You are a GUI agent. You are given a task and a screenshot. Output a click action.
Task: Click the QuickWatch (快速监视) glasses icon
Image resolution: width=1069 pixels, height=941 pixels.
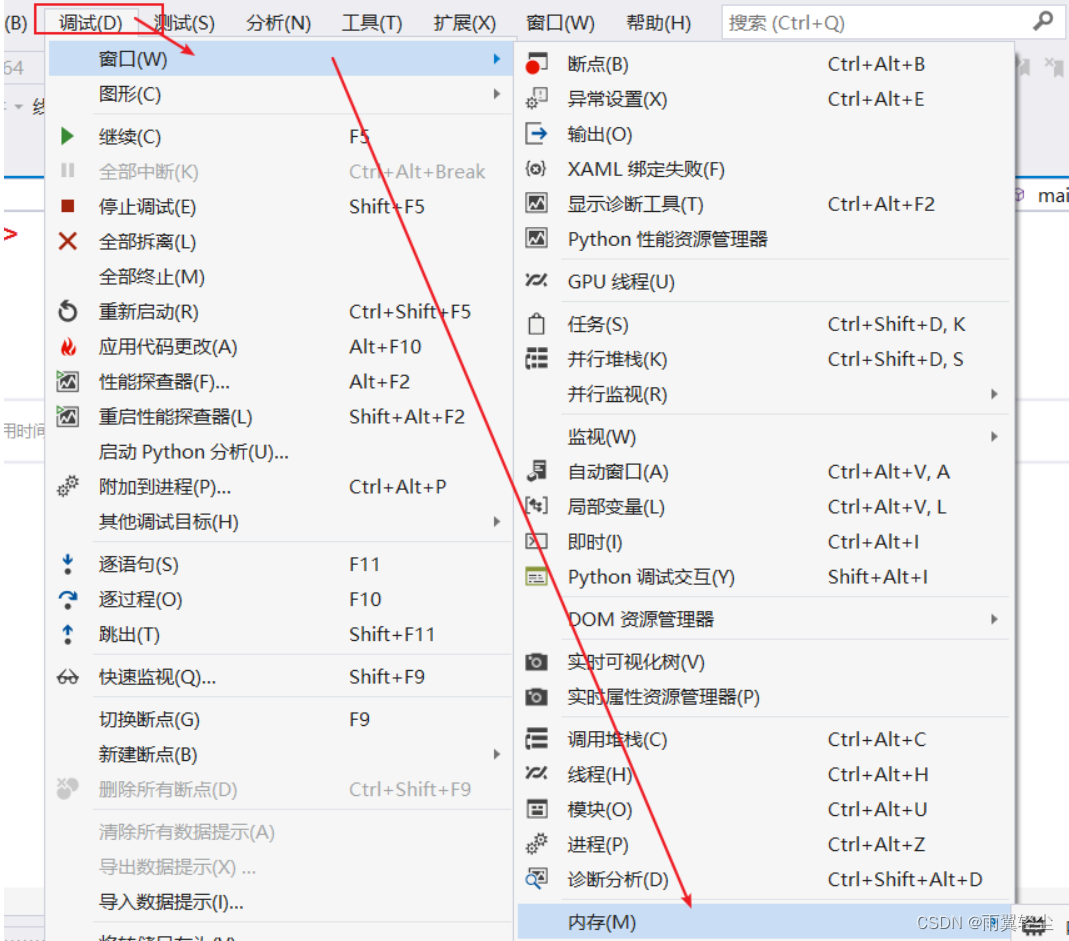67,676
